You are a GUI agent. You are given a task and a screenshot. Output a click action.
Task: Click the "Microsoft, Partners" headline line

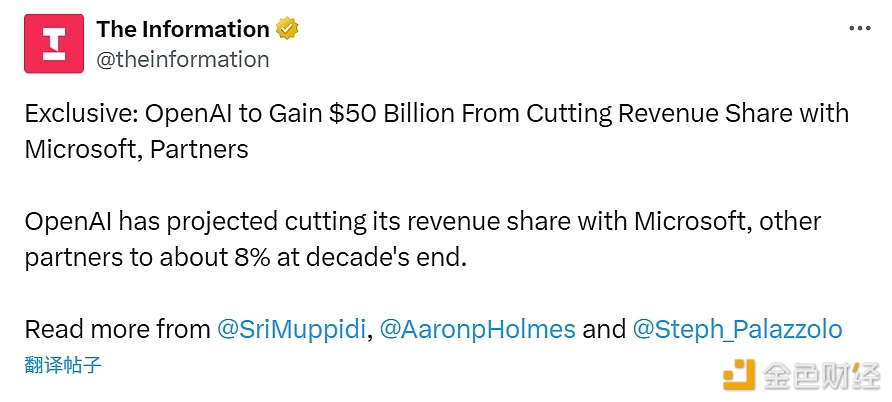pyautogui.click(x=136, y=149)
